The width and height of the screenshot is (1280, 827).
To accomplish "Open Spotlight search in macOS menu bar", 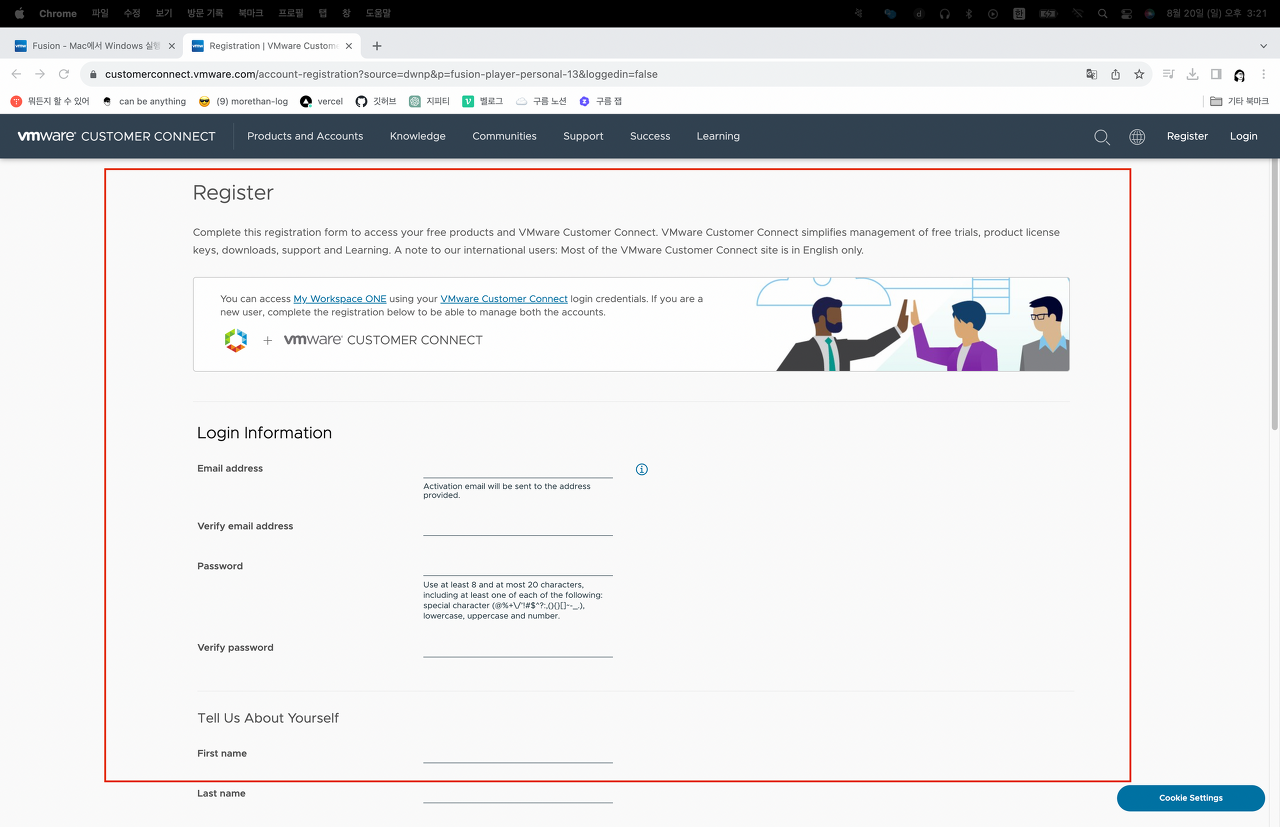I will click(x=1103, y=13).
